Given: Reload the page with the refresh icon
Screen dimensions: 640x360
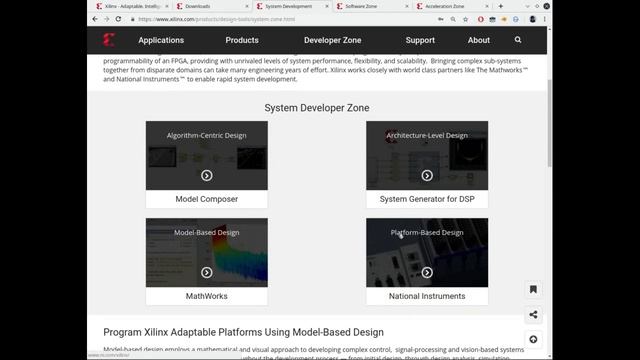Looking at the screenshot, I should [x=118, y=19].
